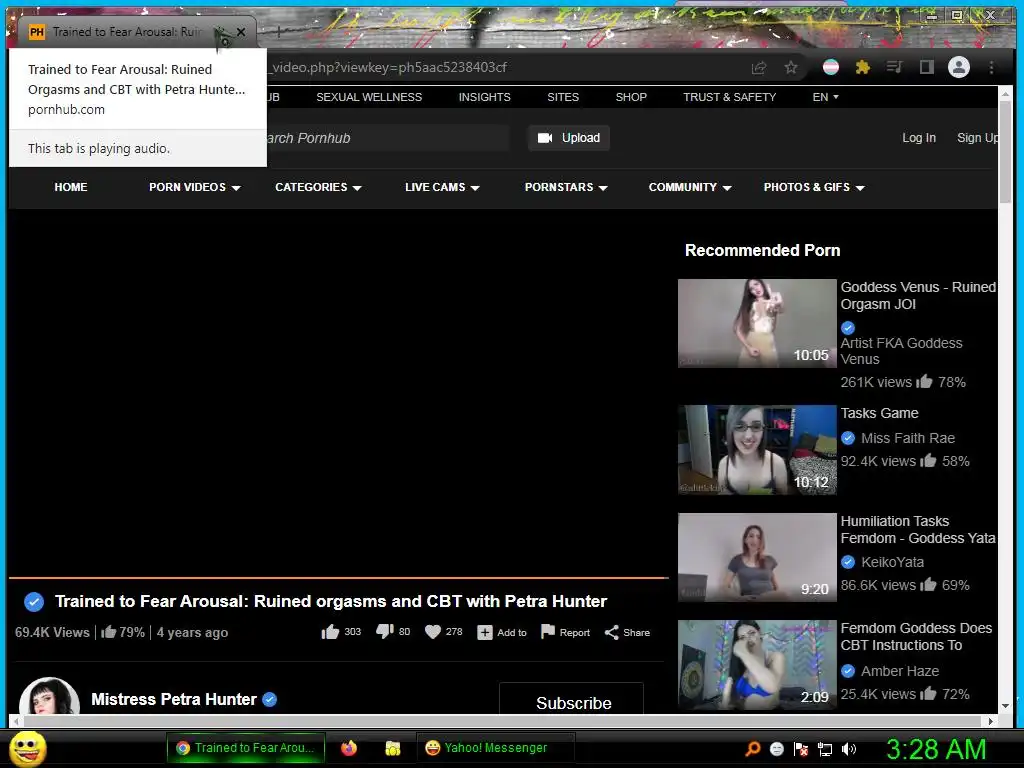This screenshot has width=1024, height=768.
Task: Open the Chrome three-dot menu
Action: click(991, 67)
